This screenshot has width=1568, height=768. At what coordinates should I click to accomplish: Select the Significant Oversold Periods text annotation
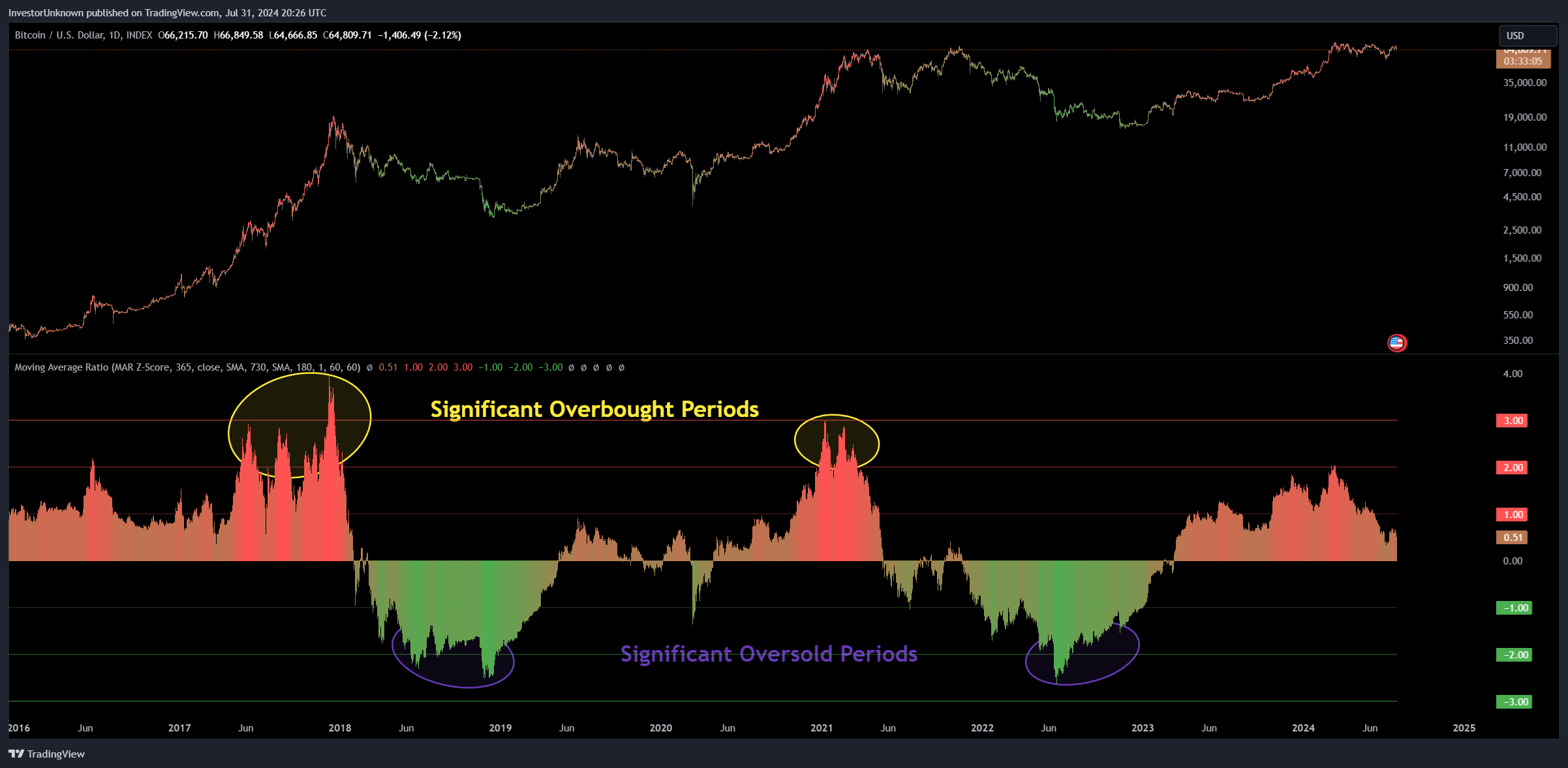(x=769, y=654)
